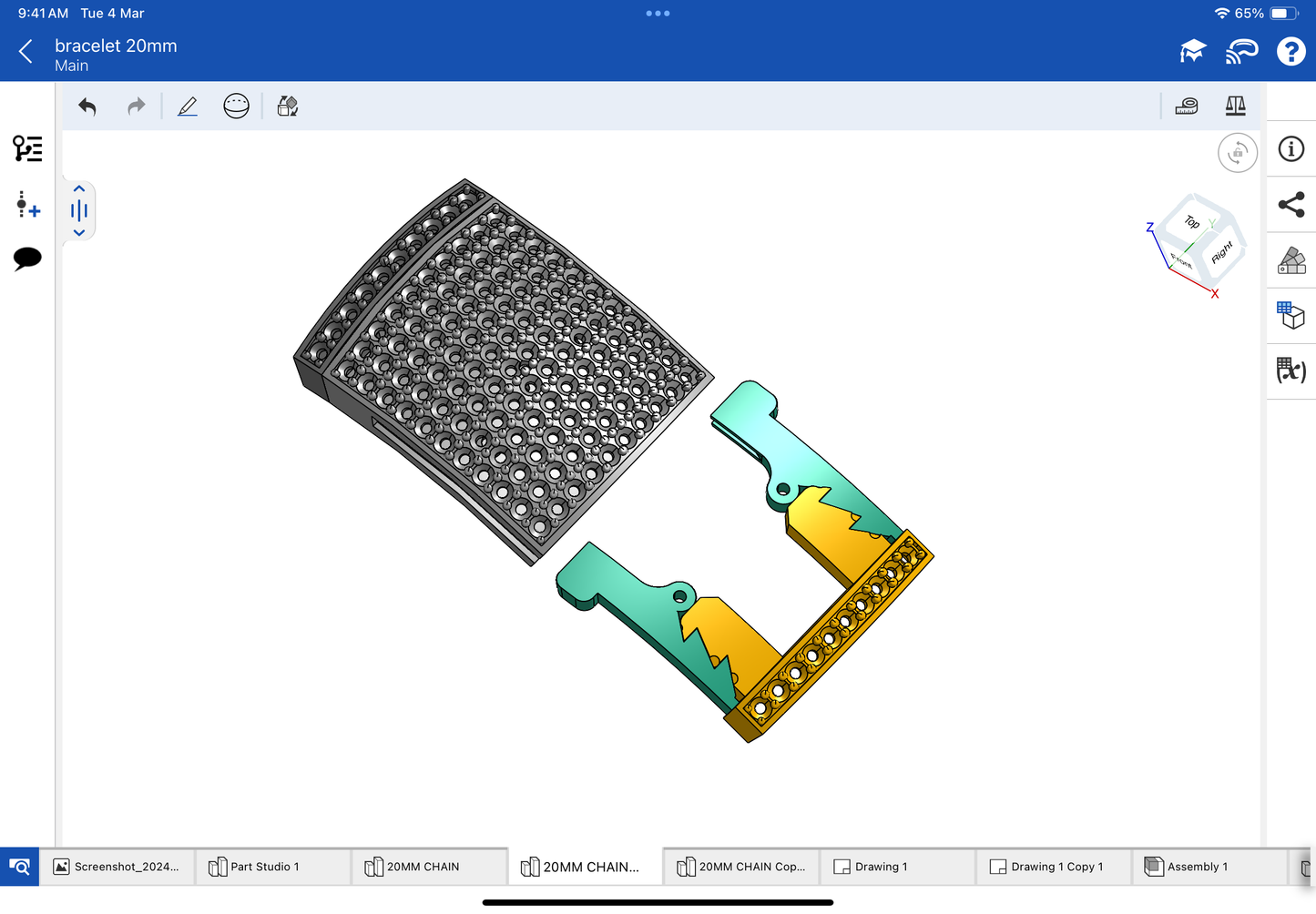Switch to the Part Studio 1 tab
Screen dimensions: 1316x914
point(264,867)
